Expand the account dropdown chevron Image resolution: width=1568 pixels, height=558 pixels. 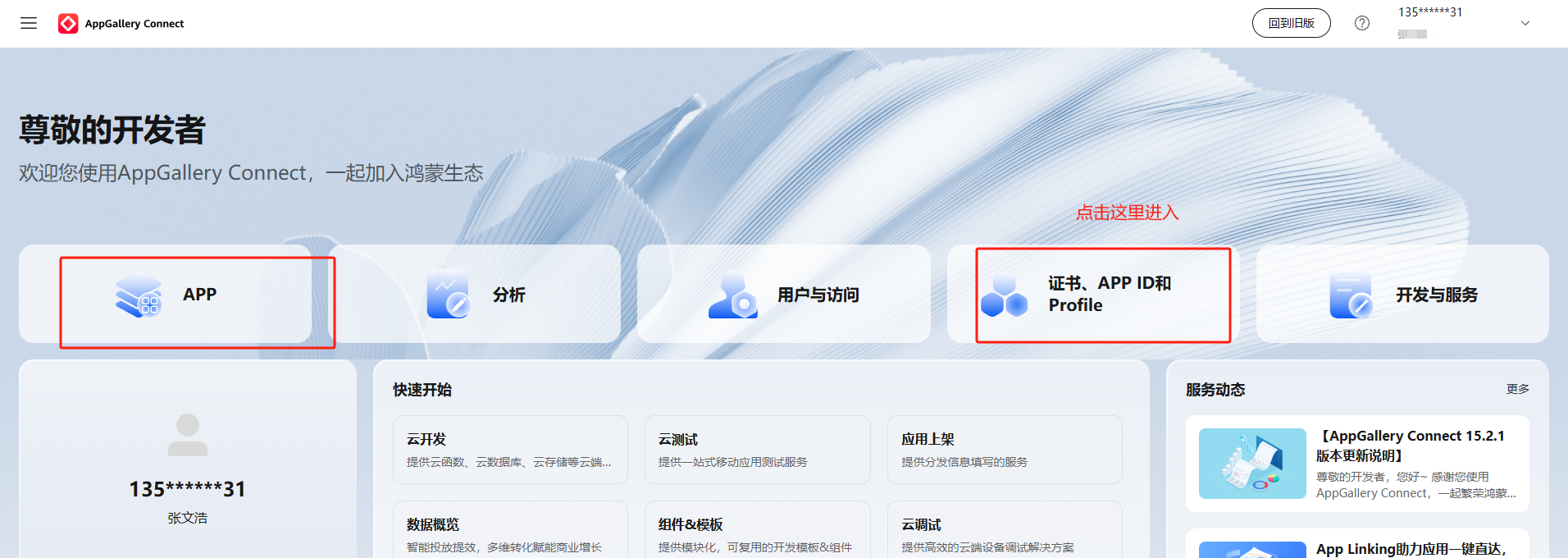pos(1525,23)
